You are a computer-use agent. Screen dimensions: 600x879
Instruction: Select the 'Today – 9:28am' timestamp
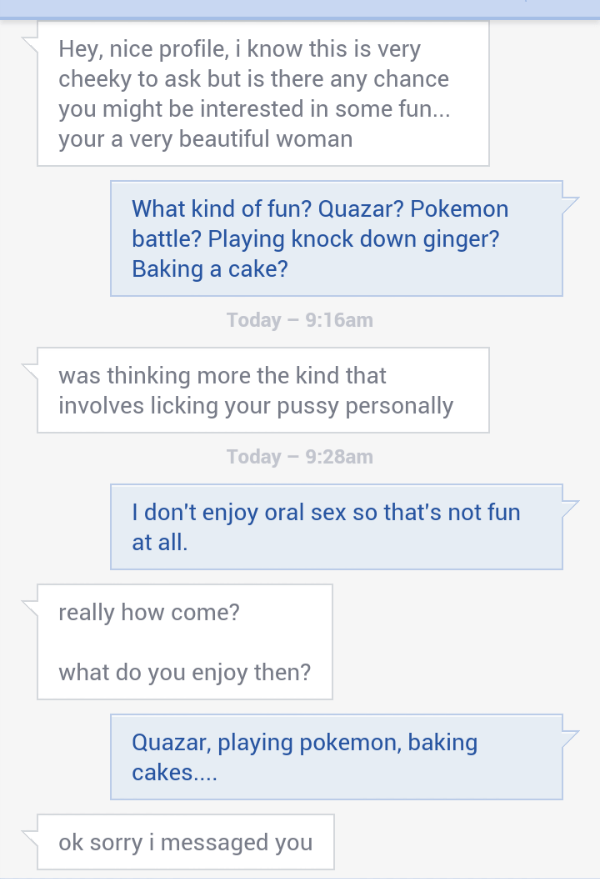[x=299, y=456]
